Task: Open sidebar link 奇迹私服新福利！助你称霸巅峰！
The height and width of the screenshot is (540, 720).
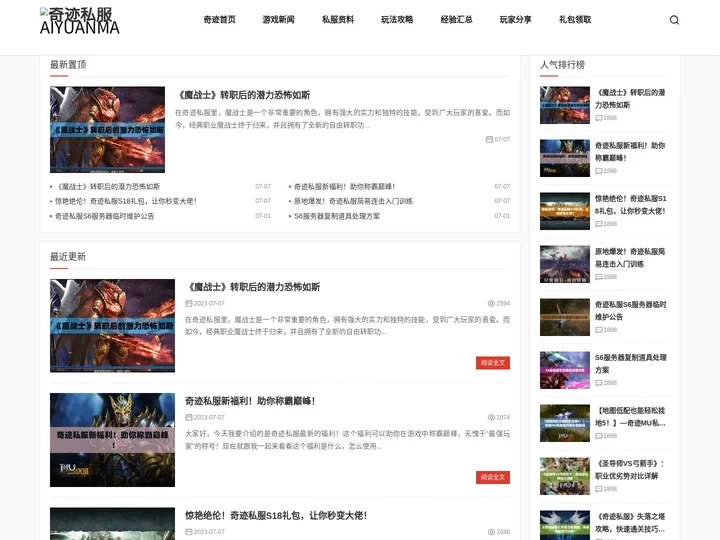Action: pyautogui.click(x=630, y=152)
